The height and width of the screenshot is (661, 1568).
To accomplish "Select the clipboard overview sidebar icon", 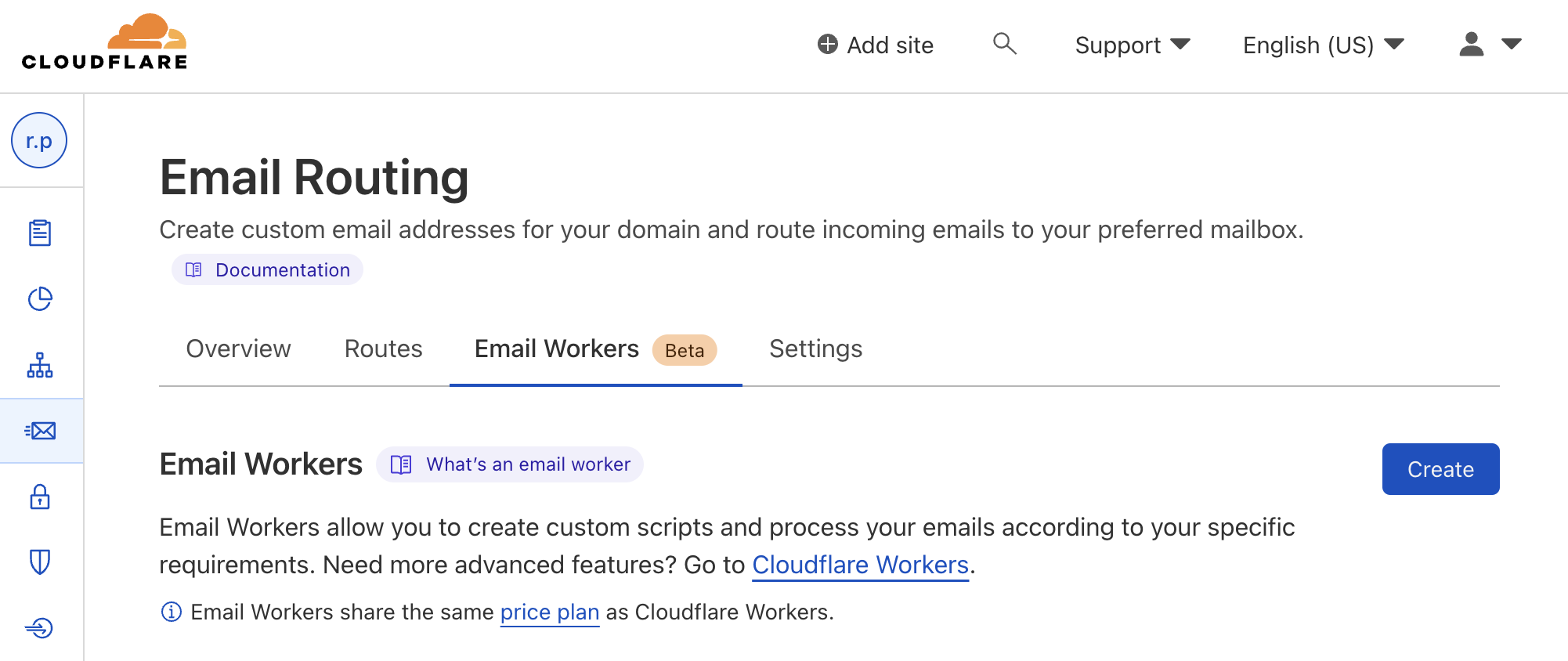I will tap(41, 233).
